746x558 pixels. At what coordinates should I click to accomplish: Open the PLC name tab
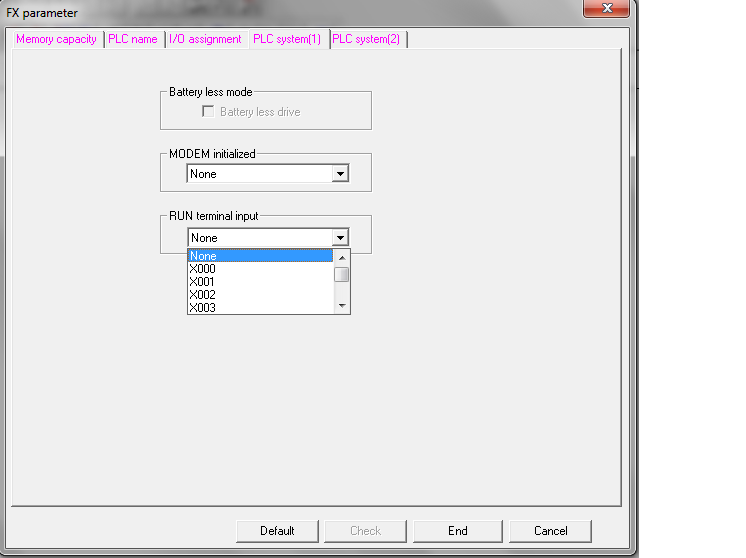tap(133, 39)
